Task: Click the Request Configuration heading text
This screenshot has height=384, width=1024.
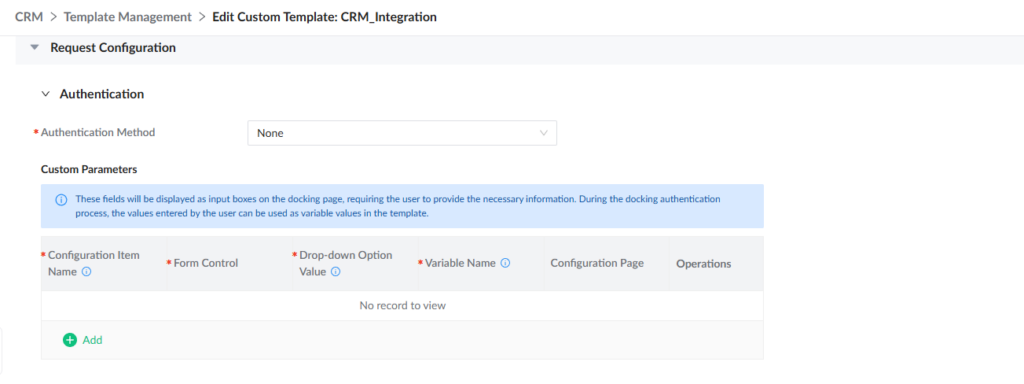Action: click(x=113, y=48)
